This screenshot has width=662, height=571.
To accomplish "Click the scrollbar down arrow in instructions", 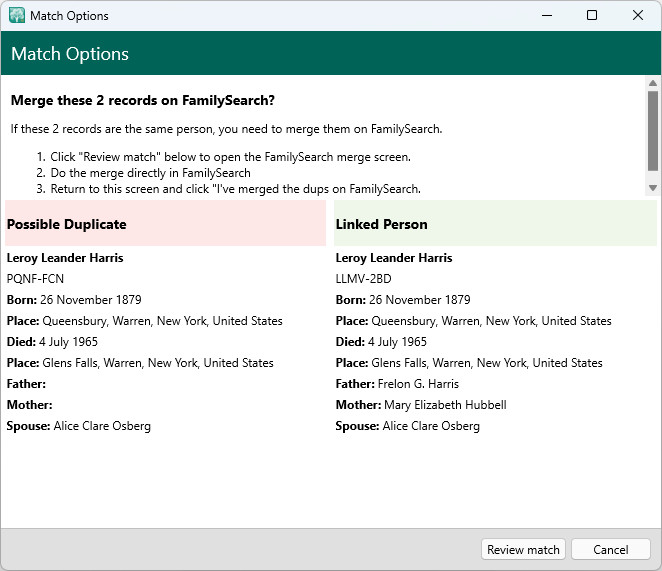I will [653, 188].
